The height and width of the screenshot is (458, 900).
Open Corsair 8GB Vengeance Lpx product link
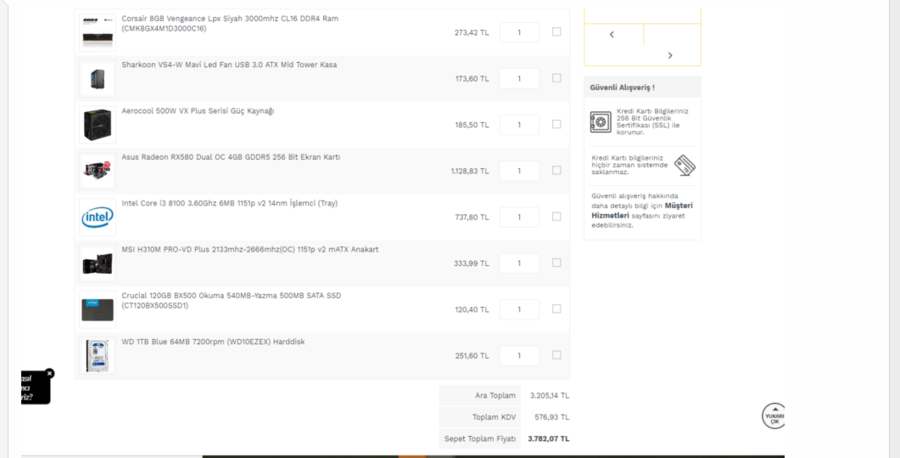coord(230,24)
